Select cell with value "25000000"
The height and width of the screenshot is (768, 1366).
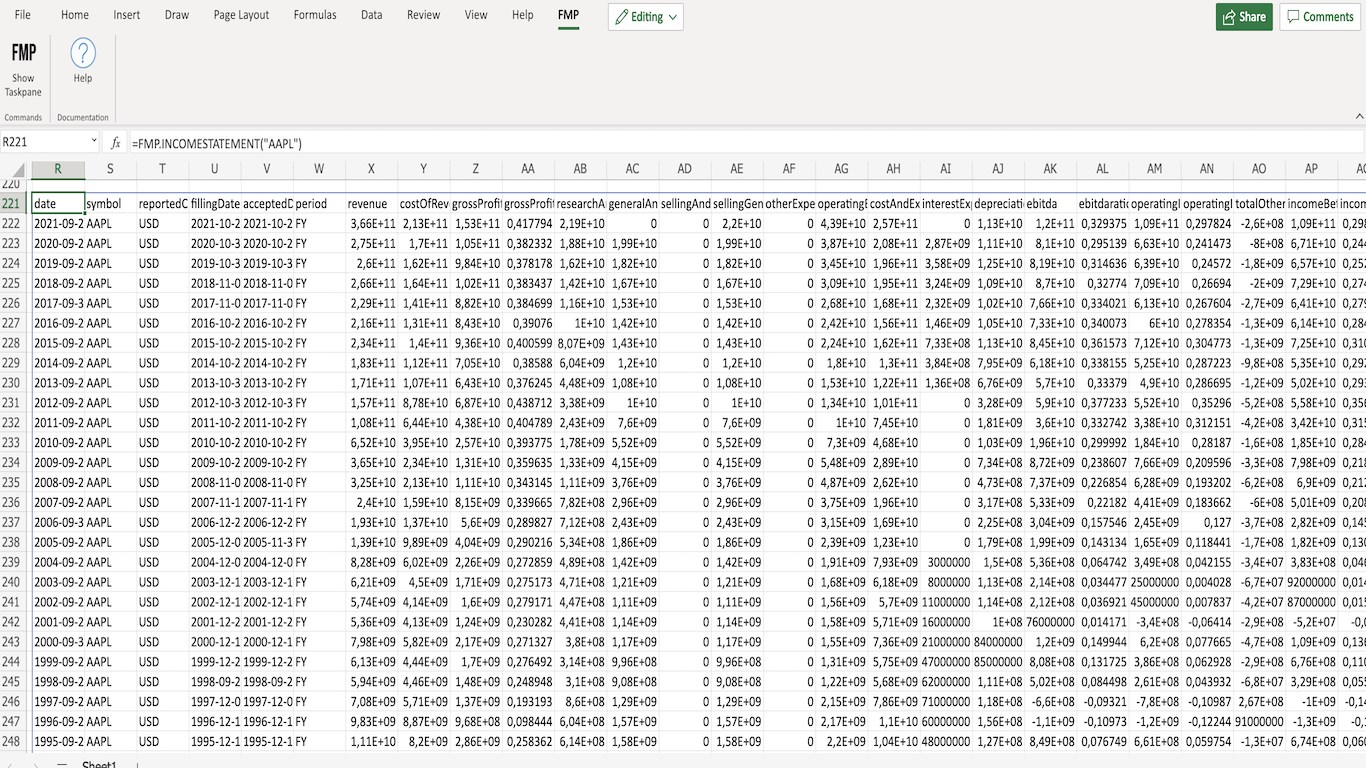point(1155,582)
